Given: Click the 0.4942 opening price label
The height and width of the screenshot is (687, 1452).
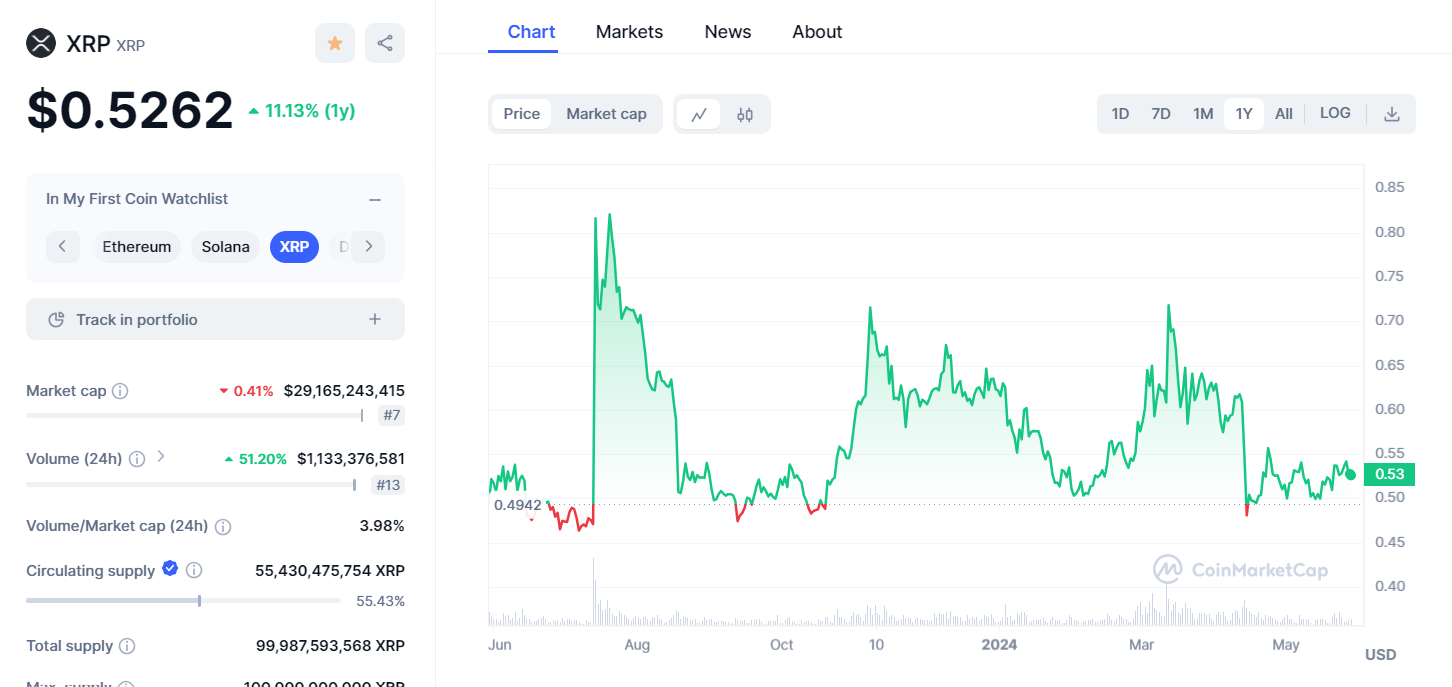Looking at the screenshot, I should (x=517, y=505).
